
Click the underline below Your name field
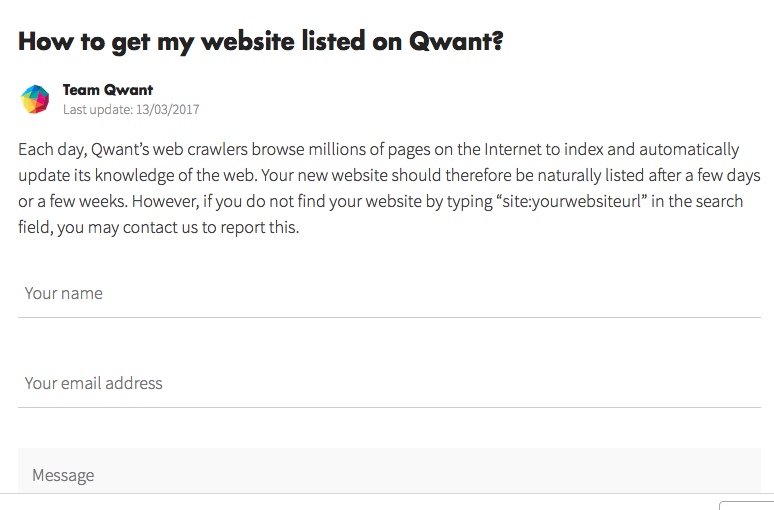point(389,317)
